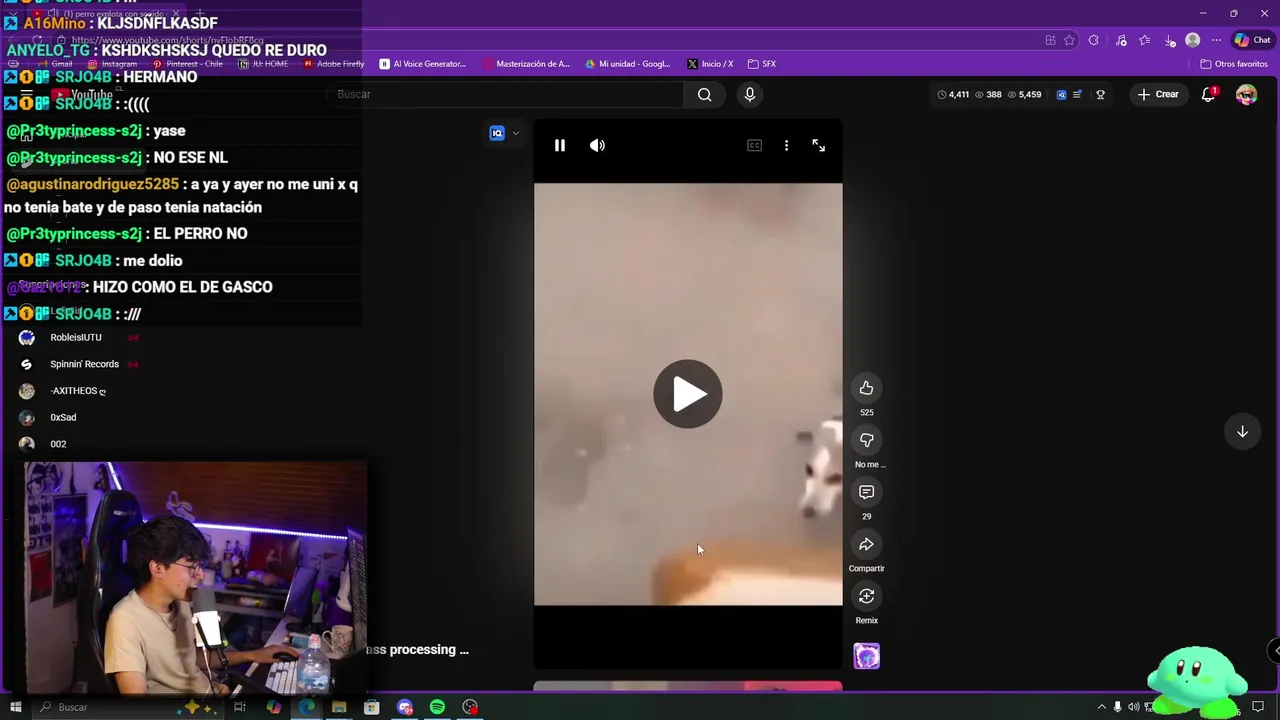Open the channel sound thumbnail below Remix
This screenshot has height=720, width=1280.
point(866,656)
